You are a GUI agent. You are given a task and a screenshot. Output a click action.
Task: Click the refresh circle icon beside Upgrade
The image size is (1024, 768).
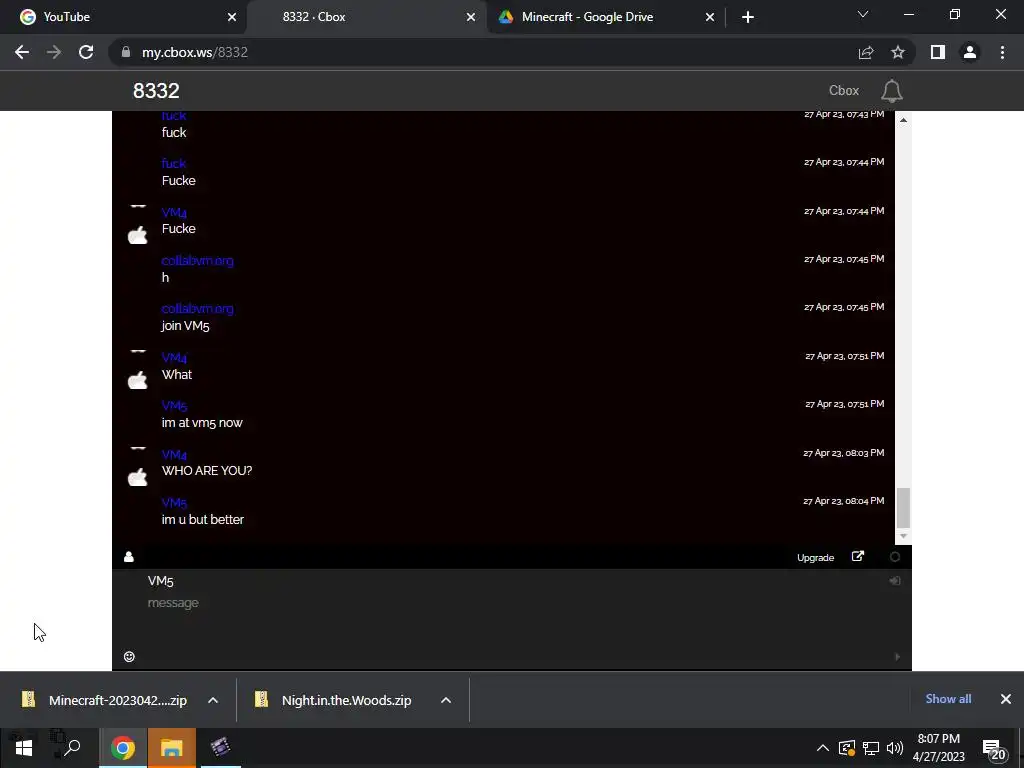tap(895, 557)
